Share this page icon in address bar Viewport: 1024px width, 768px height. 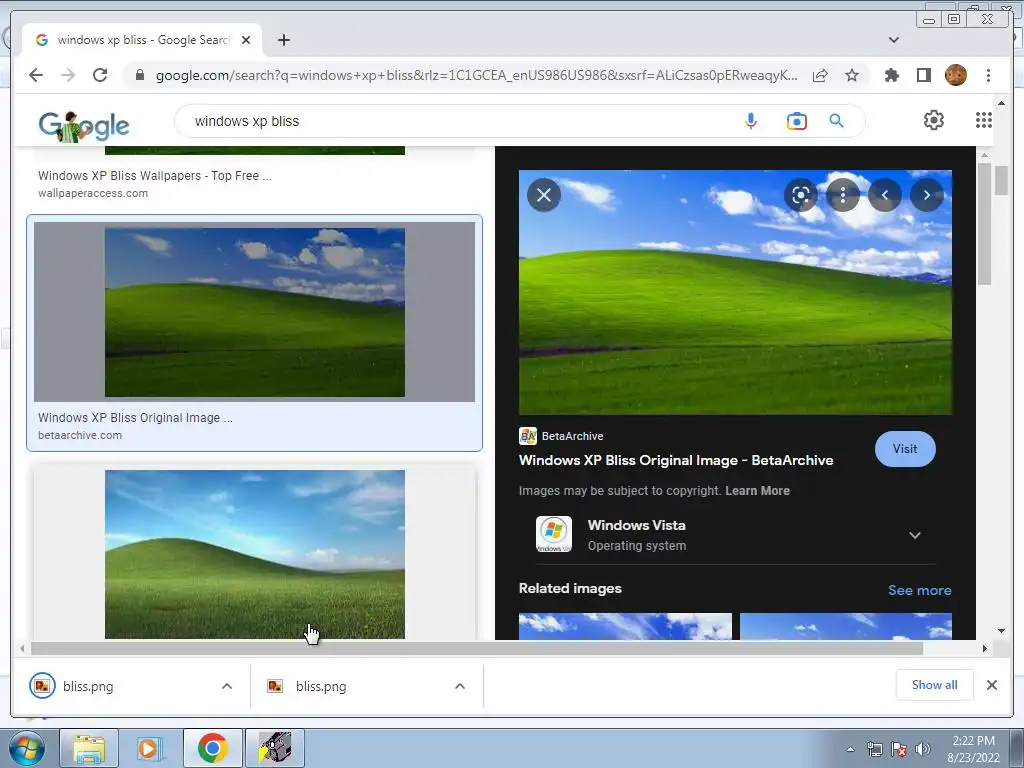[x=820, y=75]
